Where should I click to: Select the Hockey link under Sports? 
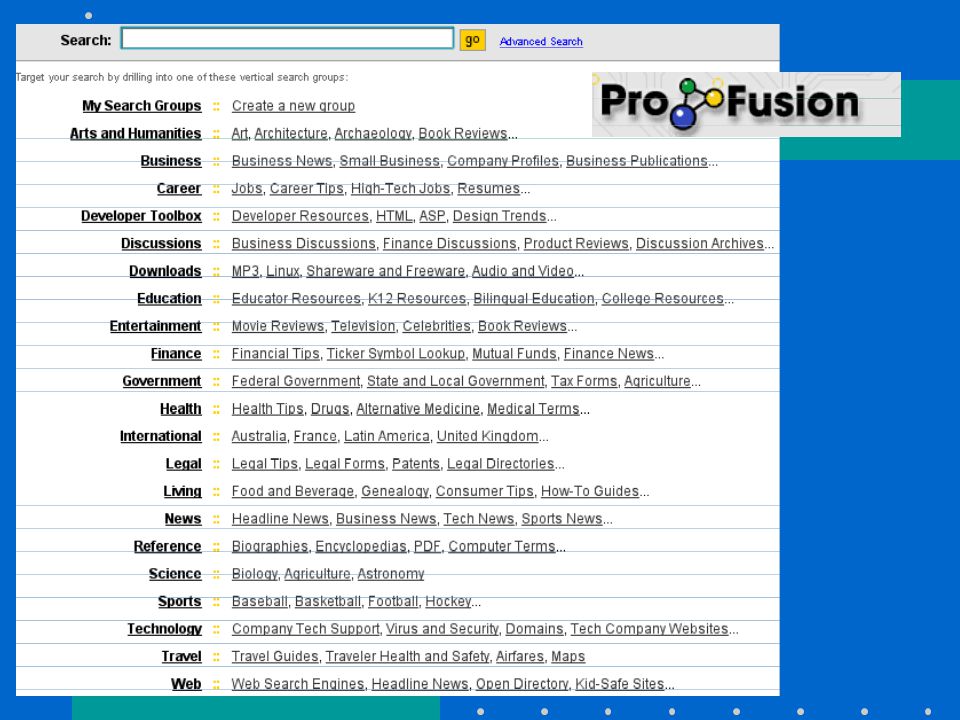click(448, 602)
